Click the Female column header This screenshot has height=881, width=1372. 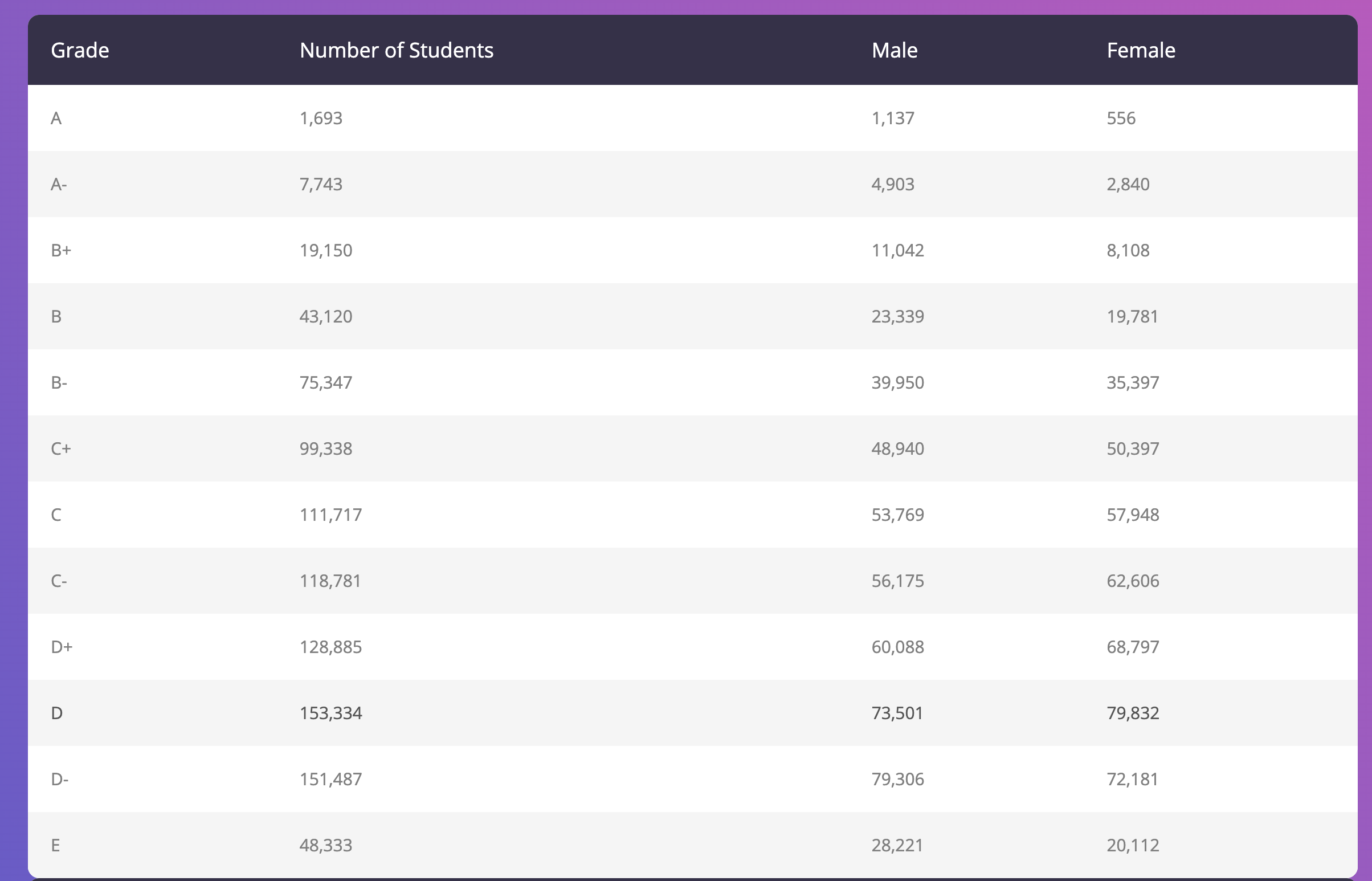click(1141, 50)
